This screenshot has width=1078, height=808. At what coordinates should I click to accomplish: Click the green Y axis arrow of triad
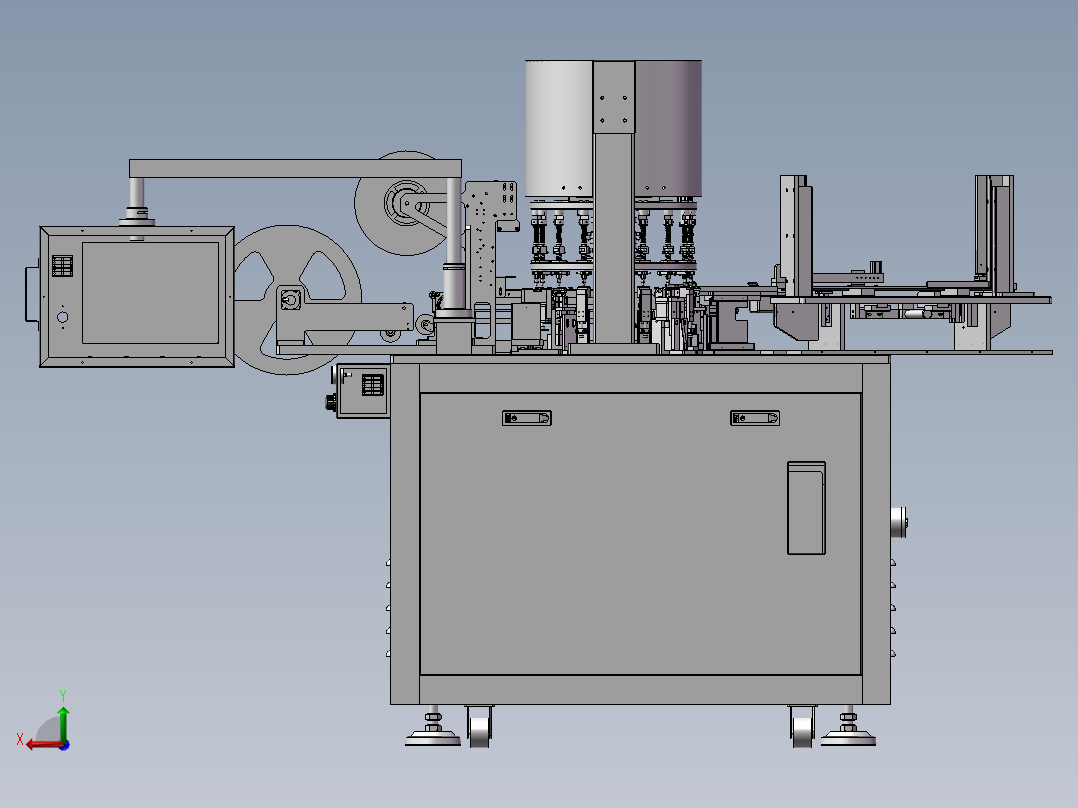[x=63, y=722]
